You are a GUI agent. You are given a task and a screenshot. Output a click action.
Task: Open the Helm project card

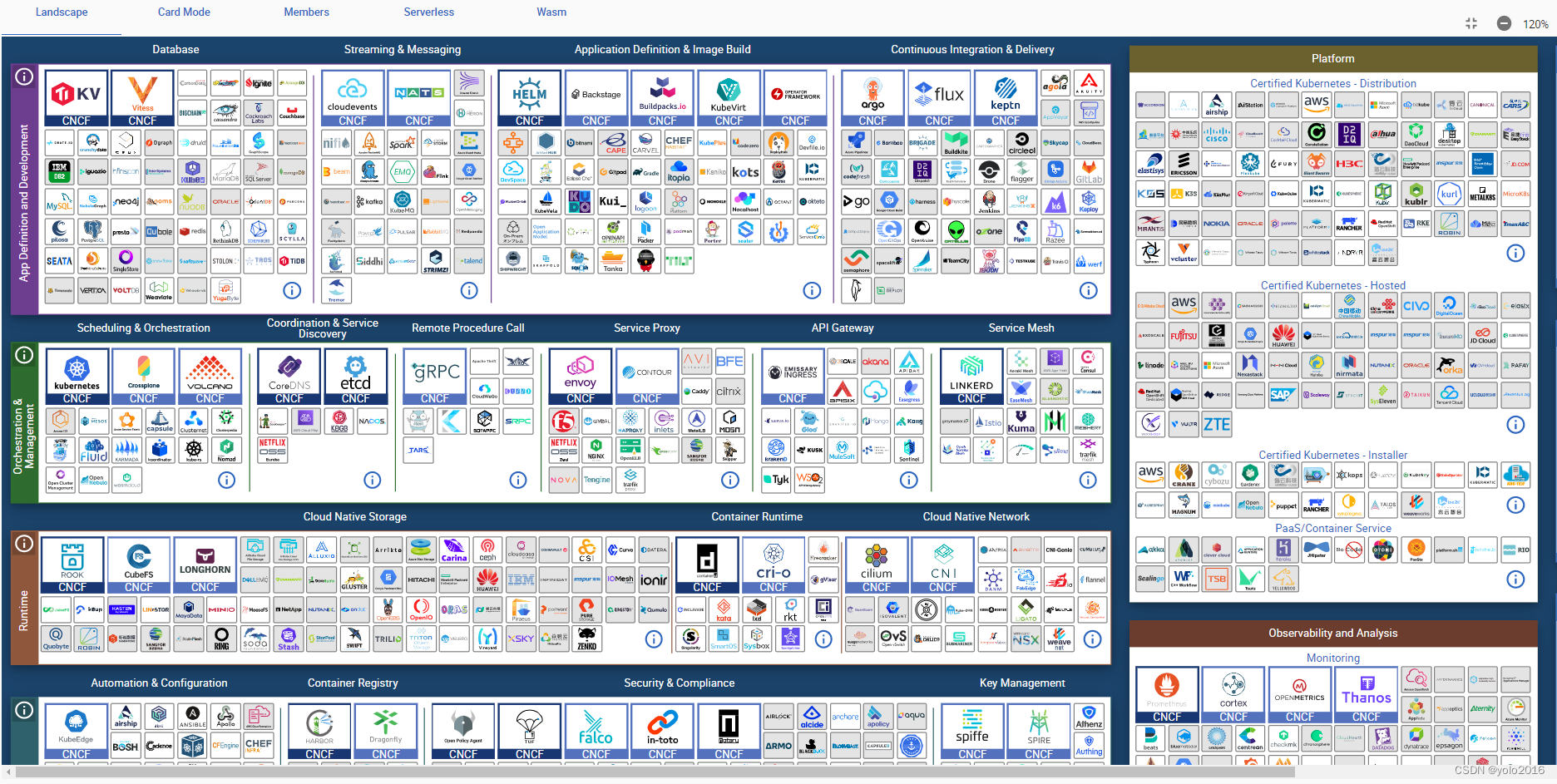(529, 98)
